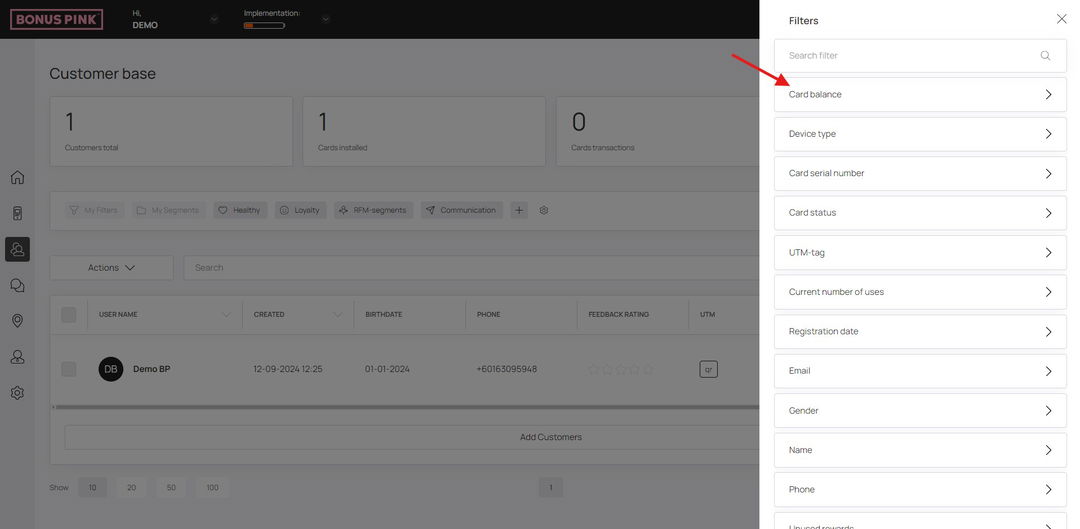
Task: Click the Cards transactions card
Action: tap(658, 131)
